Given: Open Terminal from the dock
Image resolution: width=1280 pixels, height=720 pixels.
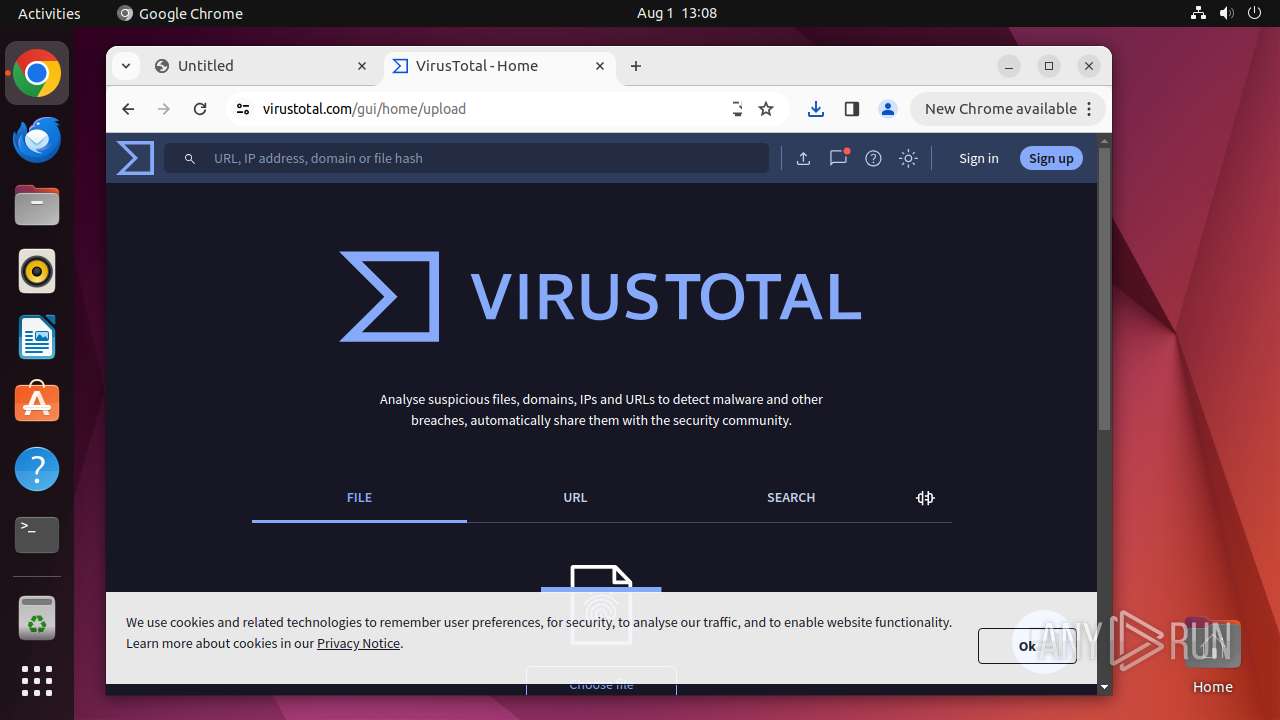Looking at the screenshot, I should coord(37,535).
